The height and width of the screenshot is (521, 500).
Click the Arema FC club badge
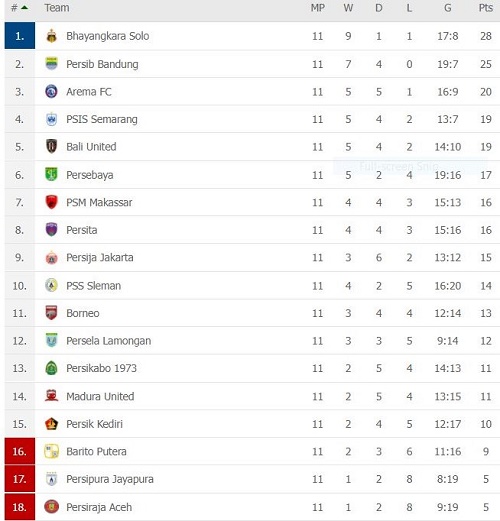51,91
